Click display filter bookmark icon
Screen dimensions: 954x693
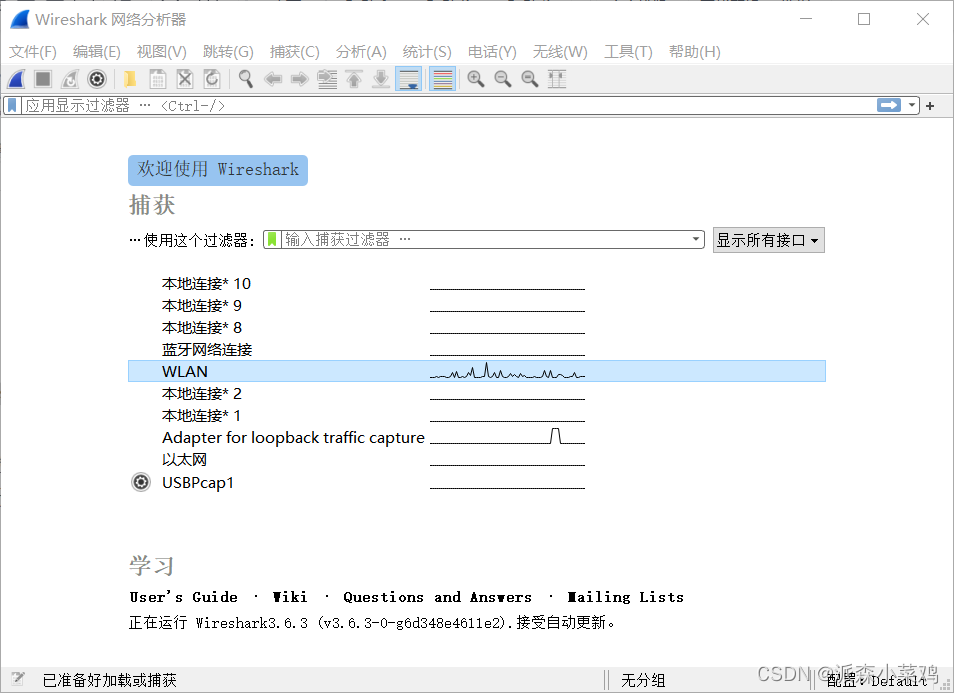point(12,106)
